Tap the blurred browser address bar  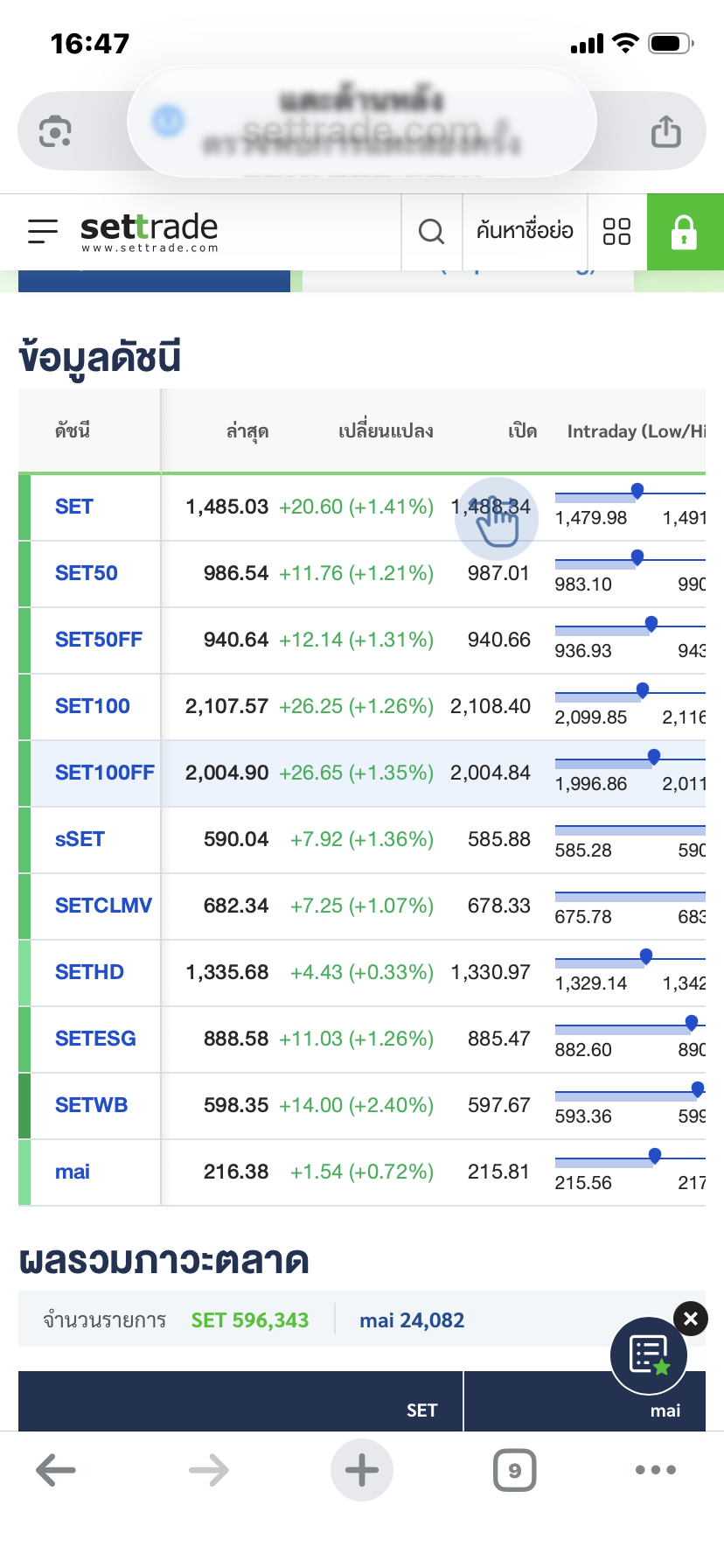[362, 122]
